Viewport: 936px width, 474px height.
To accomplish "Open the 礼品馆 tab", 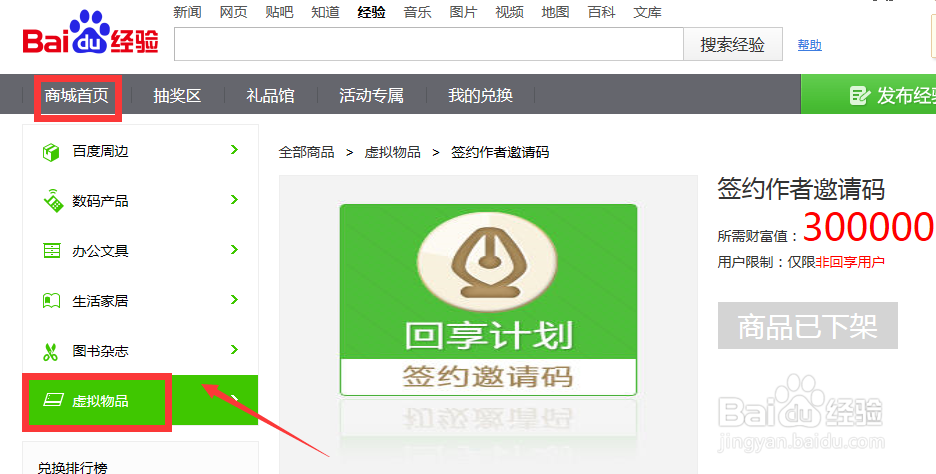I will click(270, 95).
